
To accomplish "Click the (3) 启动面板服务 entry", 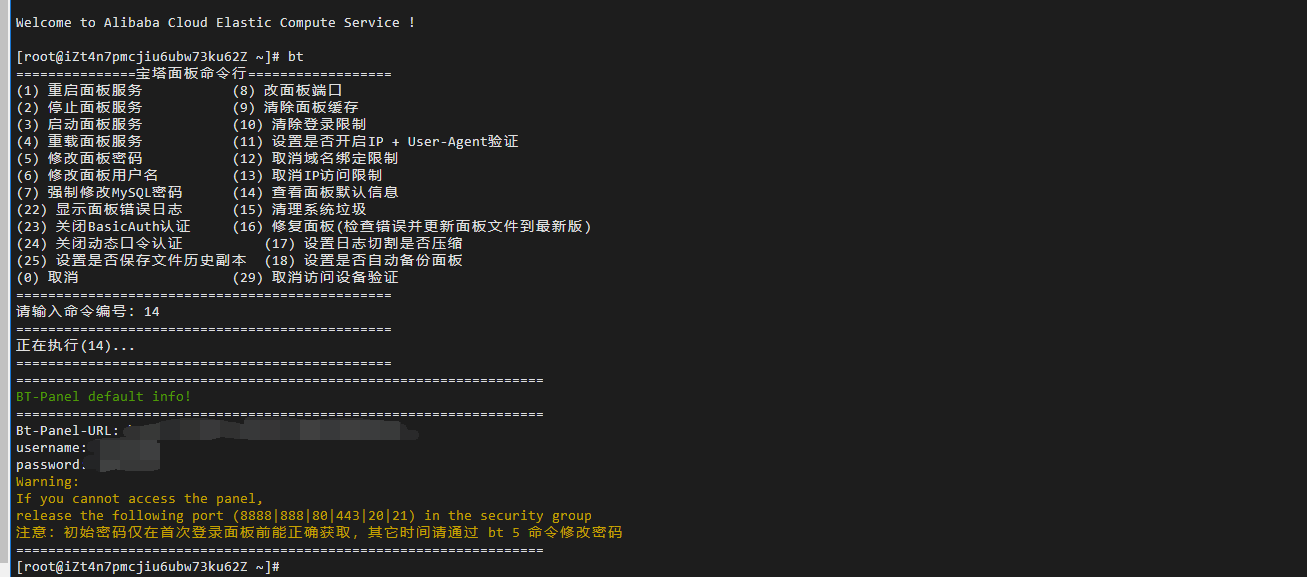I will tap(79, 124).
